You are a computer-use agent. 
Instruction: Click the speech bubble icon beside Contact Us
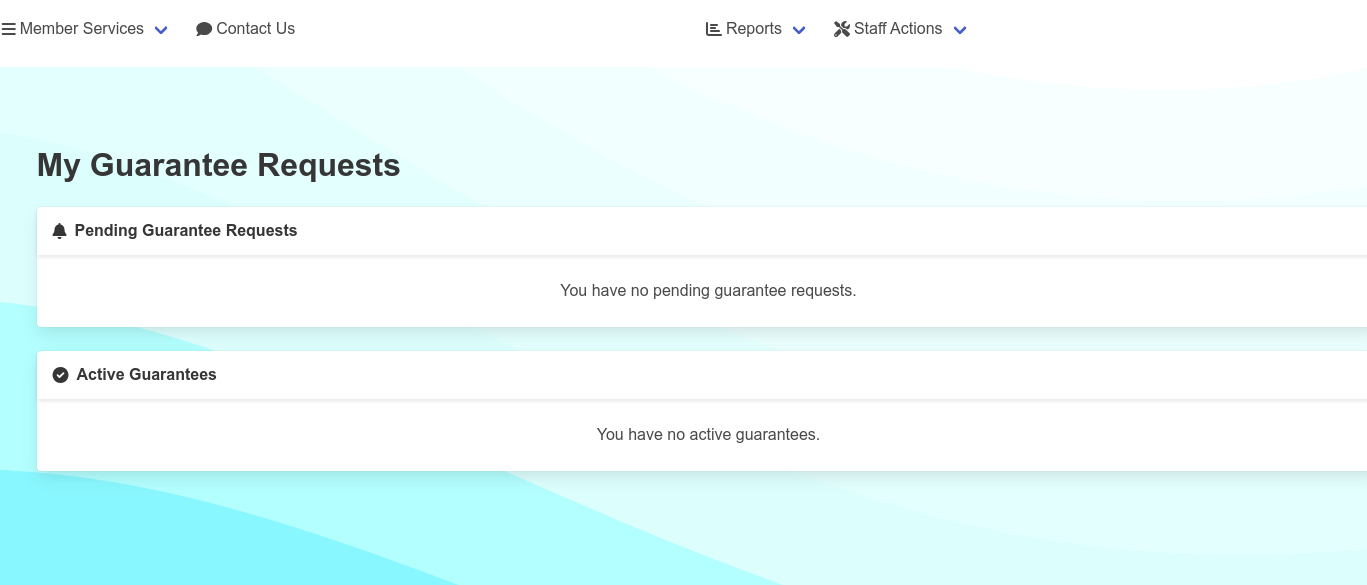204,29
